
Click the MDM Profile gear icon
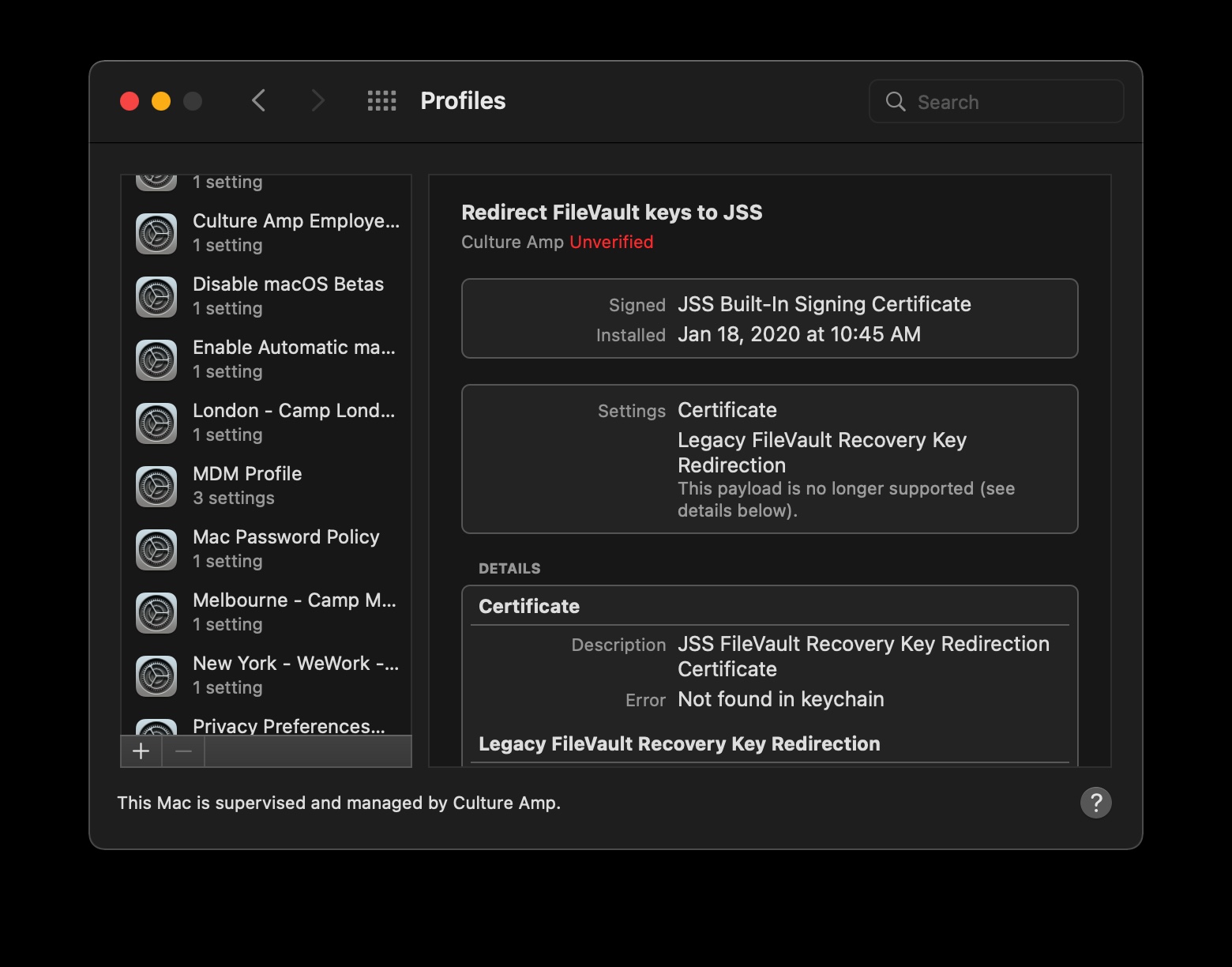coord(156,487)
